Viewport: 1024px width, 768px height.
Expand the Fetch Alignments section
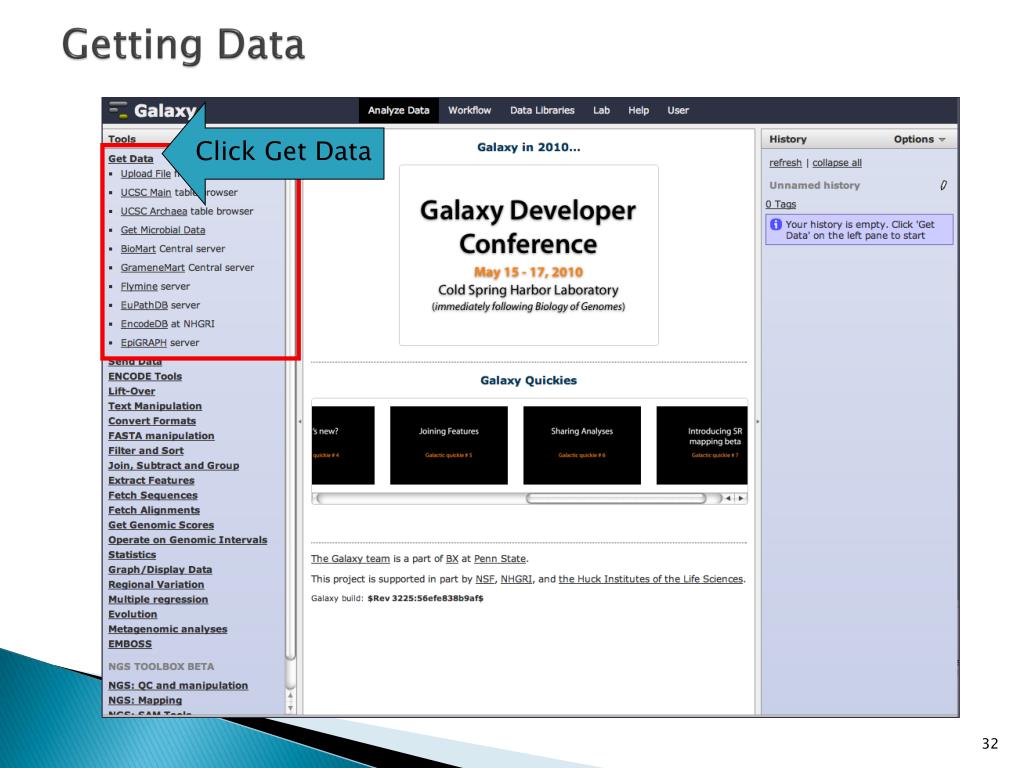[154, 510]
